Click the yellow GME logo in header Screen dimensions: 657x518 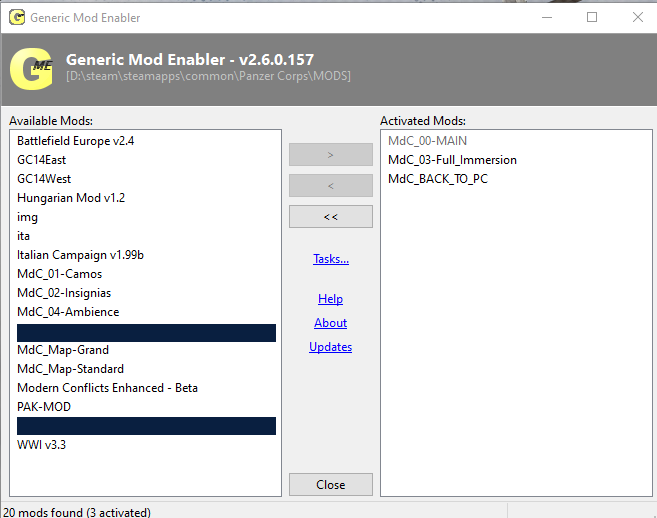[31, 69]
